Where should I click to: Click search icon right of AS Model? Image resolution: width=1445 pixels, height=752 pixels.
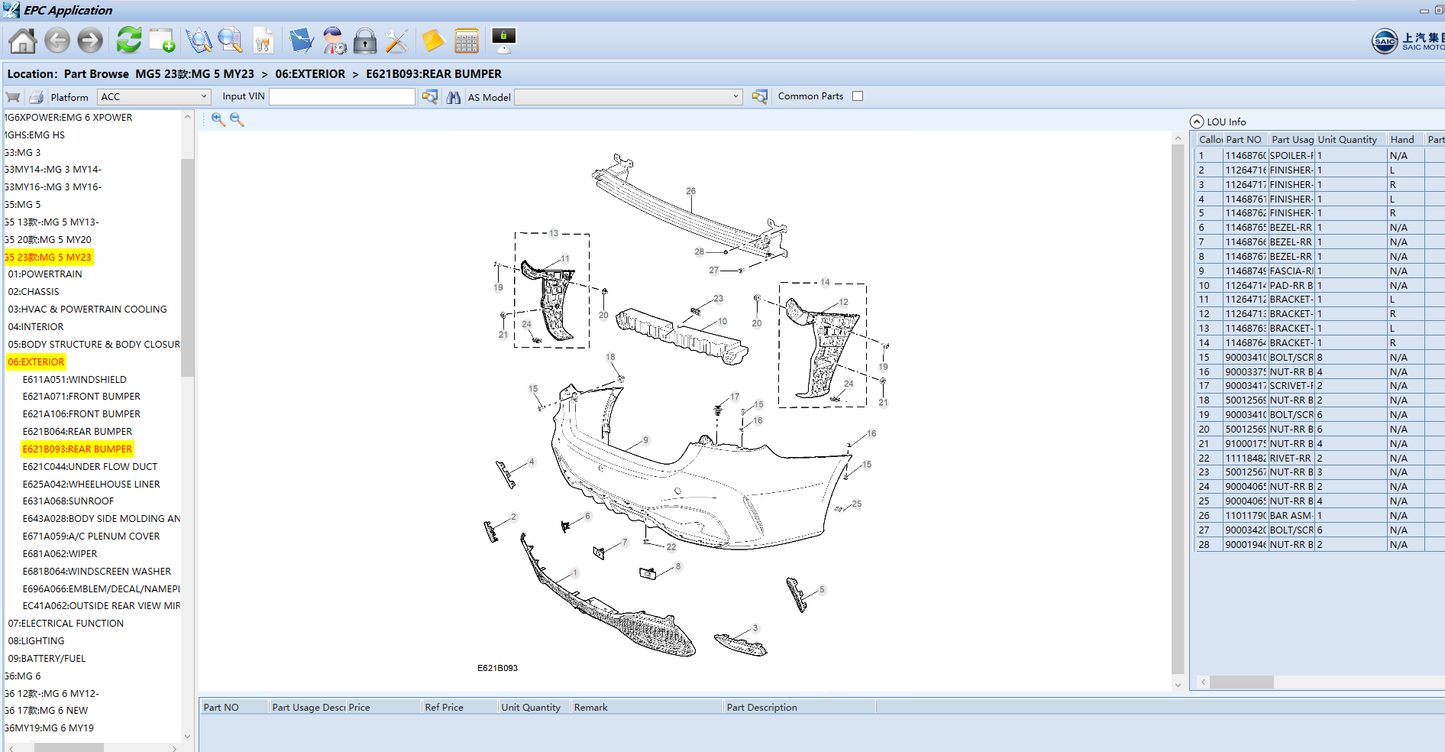pos(760,97)
